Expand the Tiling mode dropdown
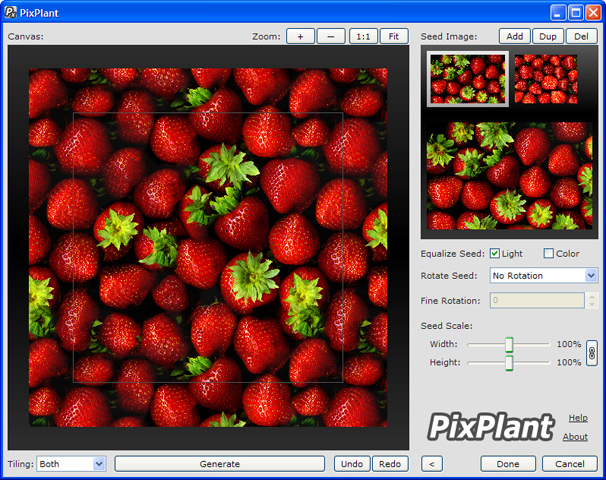606x480 pixels. click(71, 464)
